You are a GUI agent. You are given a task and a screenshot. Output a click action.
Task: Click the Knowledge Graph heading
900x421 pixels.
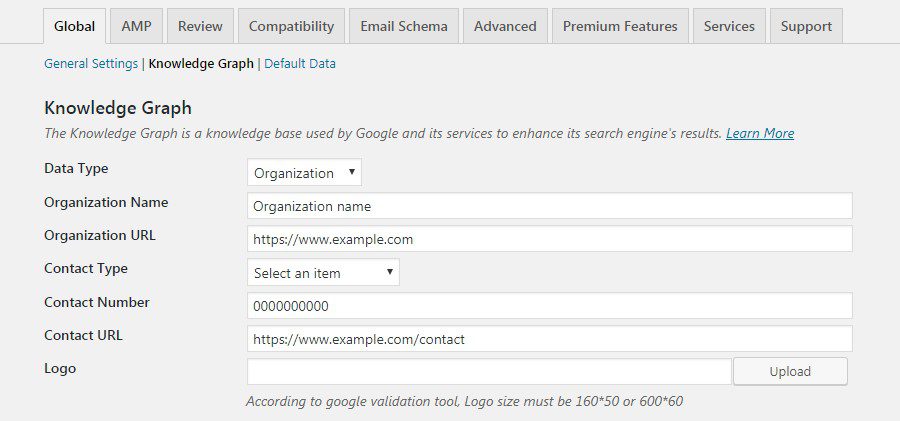point(118,108)
